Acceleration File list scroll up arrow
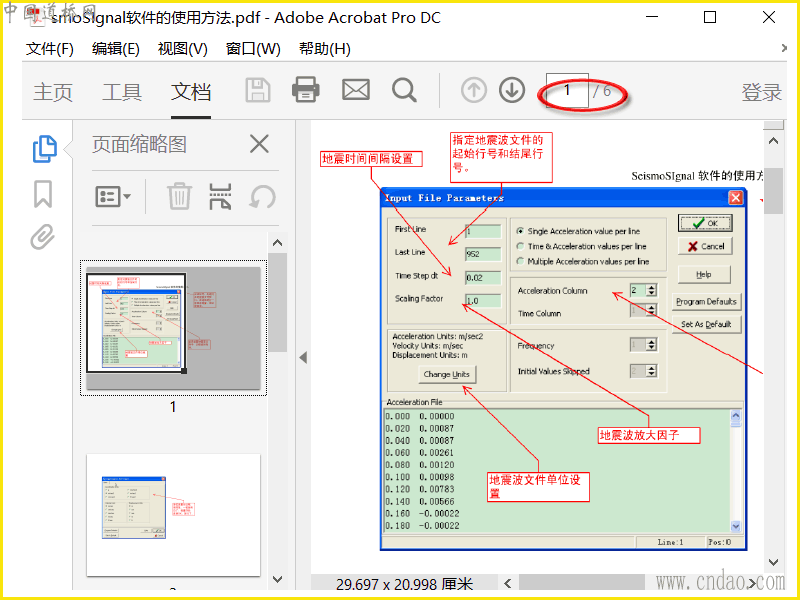800x600 pixels. pos(735,416)
